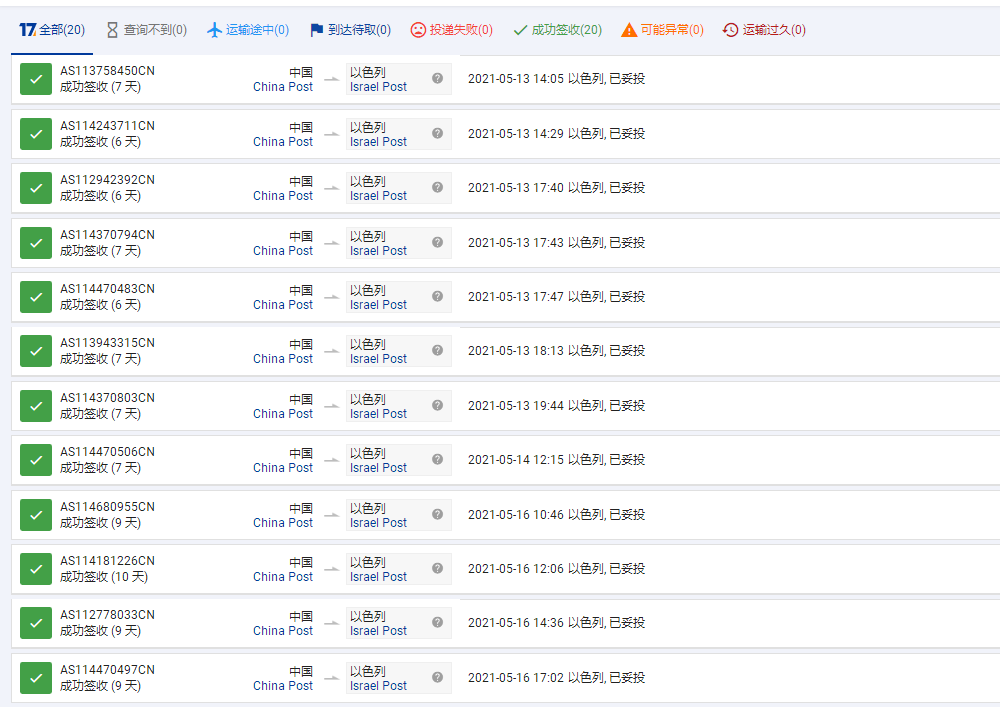Open China Post link for AS114243711CN
Viewport: 1000px width, 707px height.
pos(283,142)
